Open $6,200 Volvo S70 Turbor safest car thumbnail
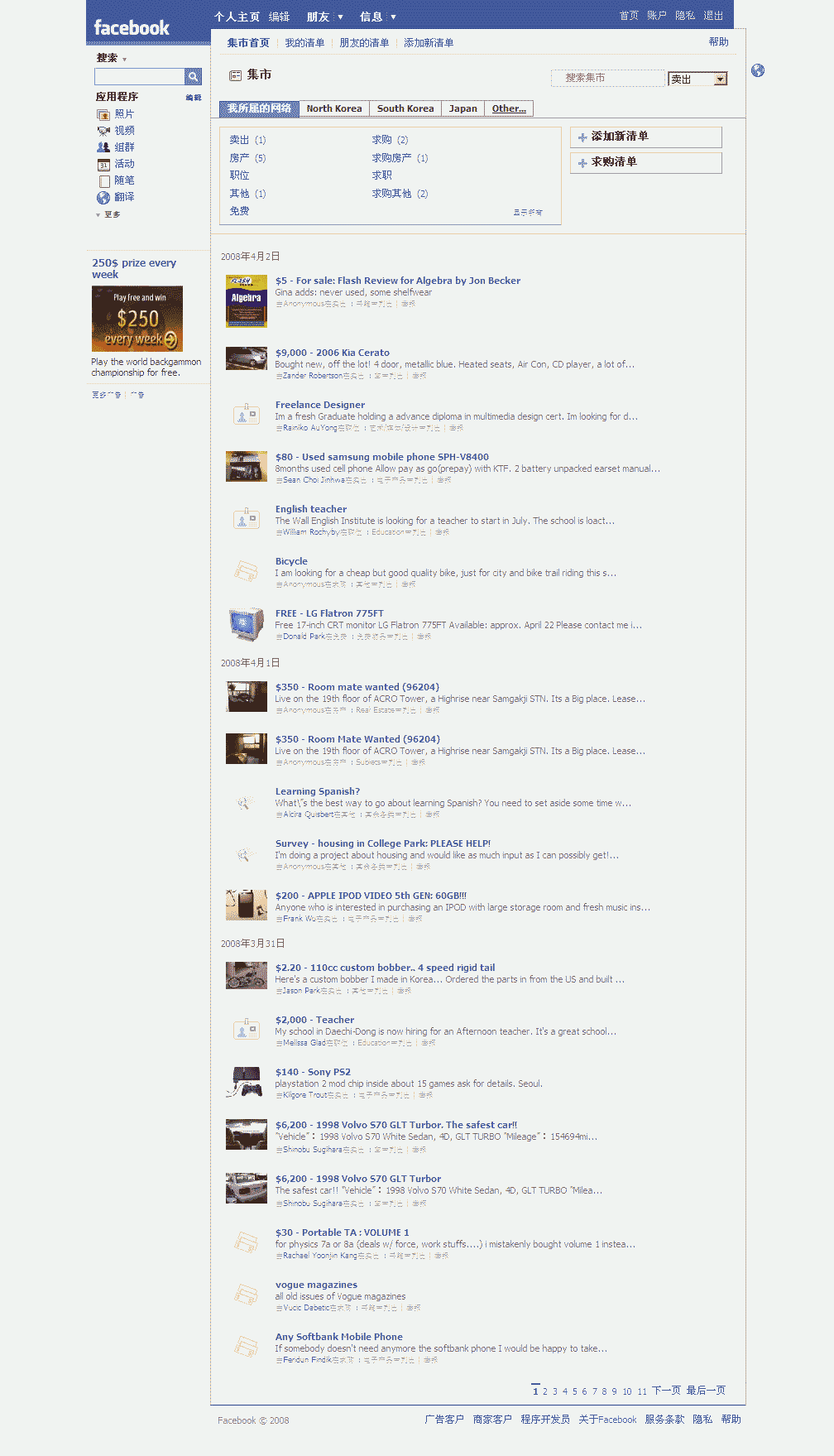This screenshot has height=1456, width=834. point(247,1134)
